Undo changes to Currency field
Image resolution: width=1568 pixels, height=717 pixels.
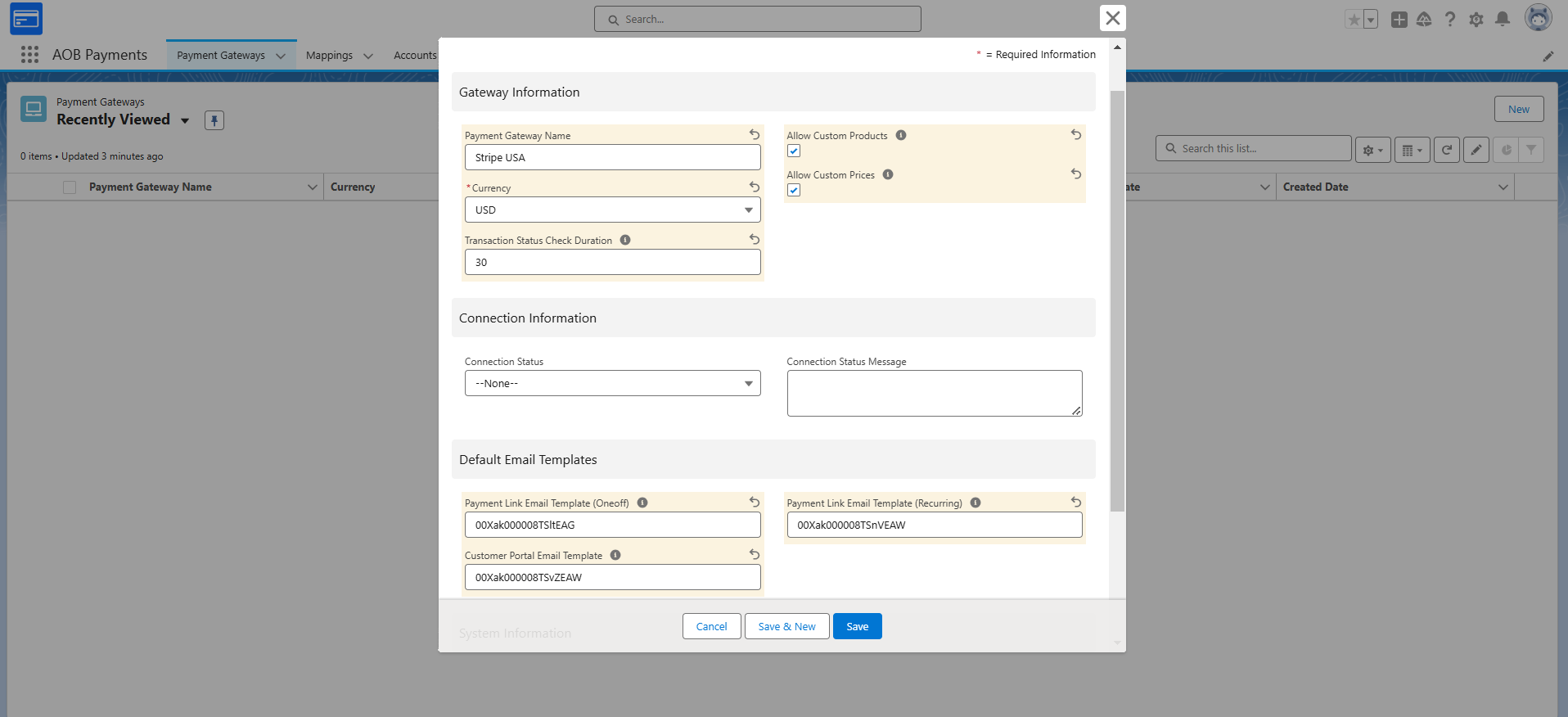click(x=755, y=187)
